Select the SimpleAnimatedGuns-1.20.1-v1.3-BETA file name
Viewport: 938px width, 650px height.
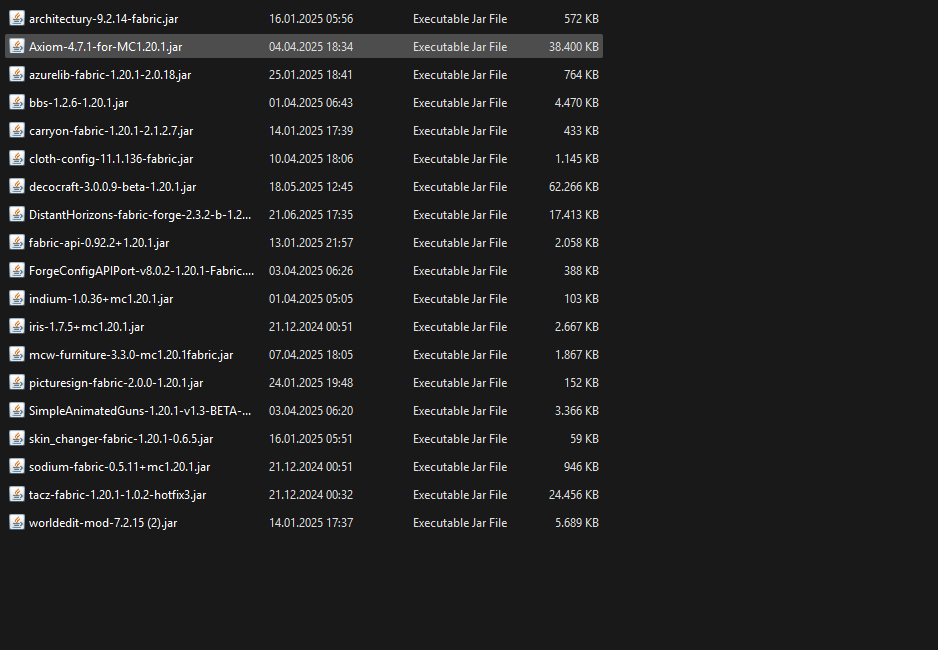point(140,411)
